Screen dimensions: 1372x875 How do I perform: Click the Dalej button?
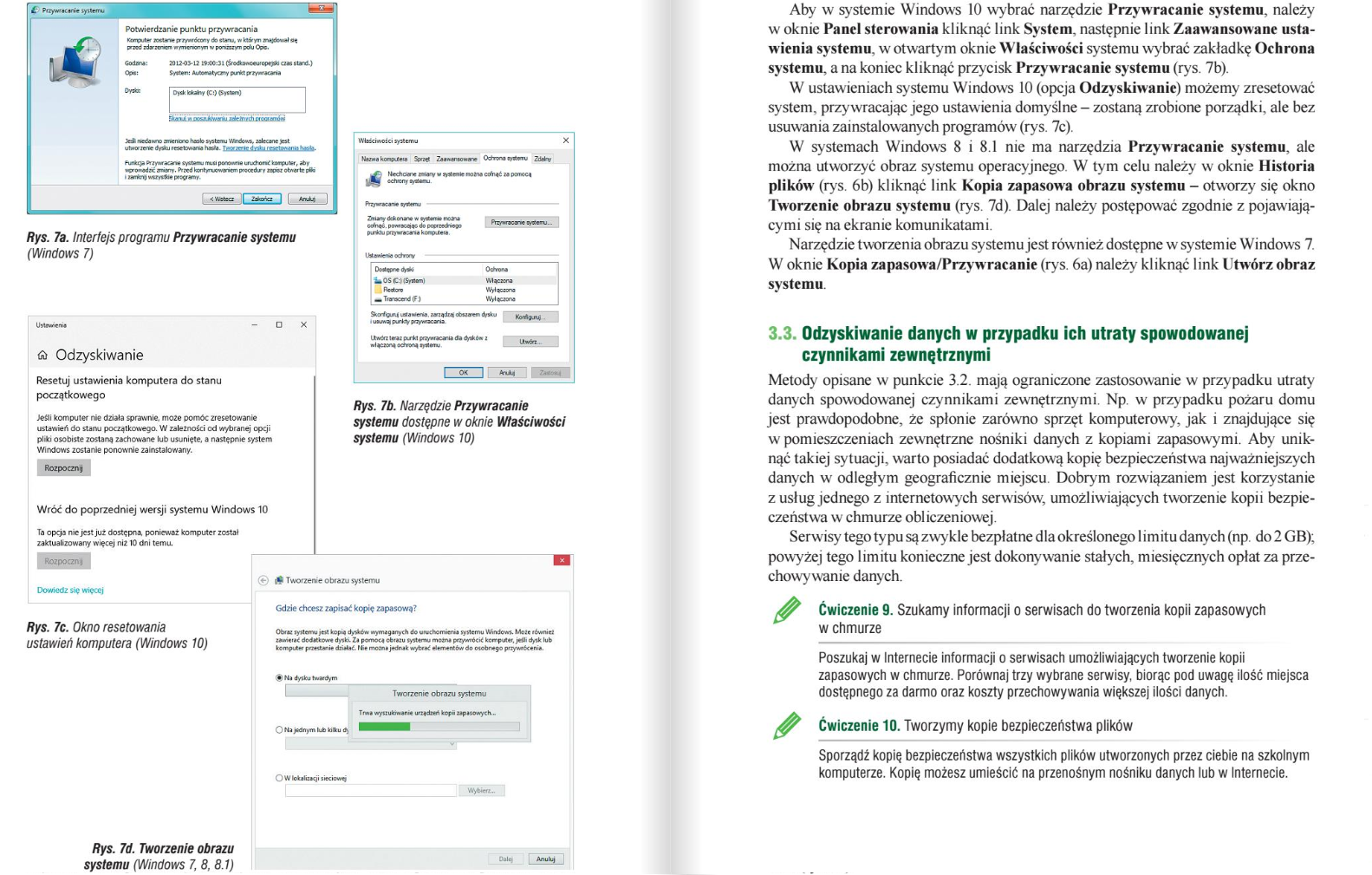pyautogui.click(x=505, y=859)
